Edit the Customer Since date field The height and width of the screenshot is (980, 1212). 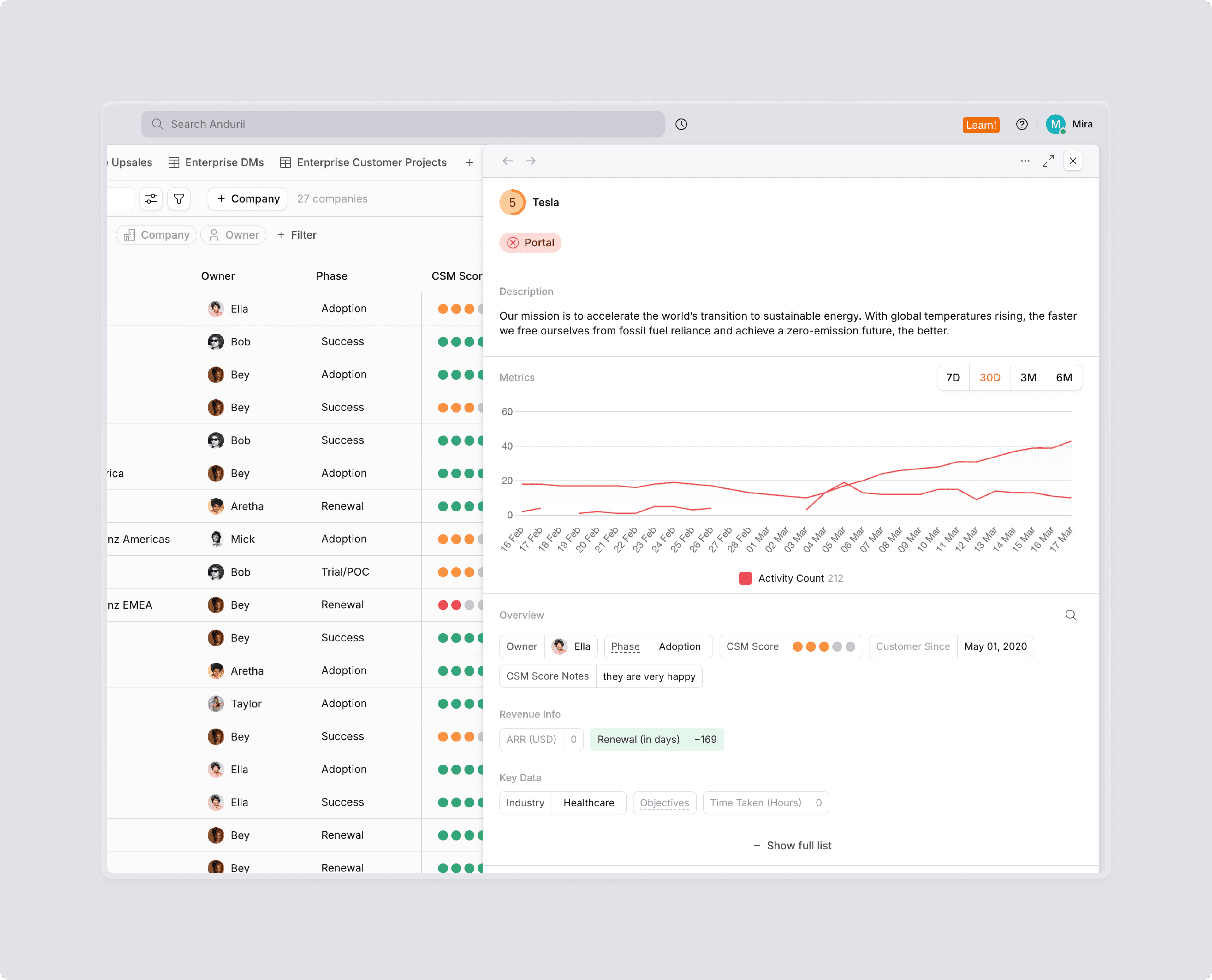pyautogui.click(x=952, y=647)
